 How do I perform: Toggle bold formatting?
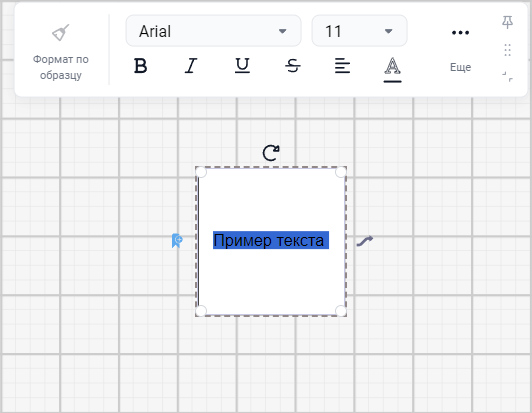140,65
